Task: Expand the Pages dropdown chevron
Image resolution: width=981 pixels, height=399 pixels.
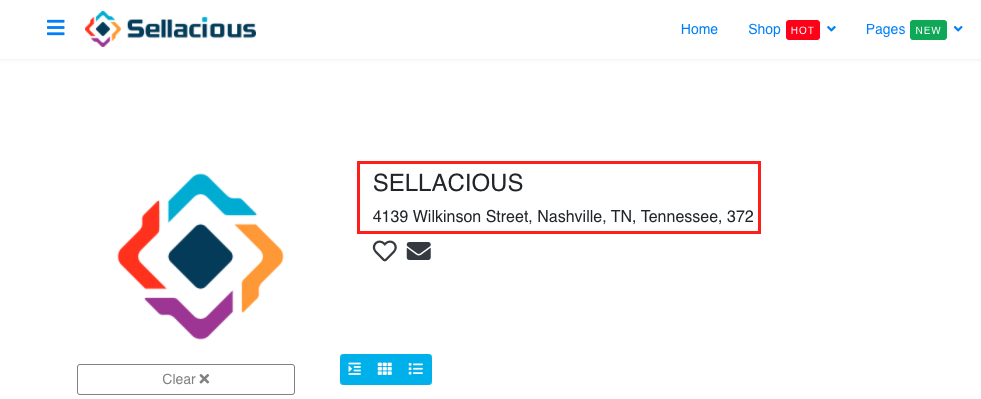Action: (958, 29)
